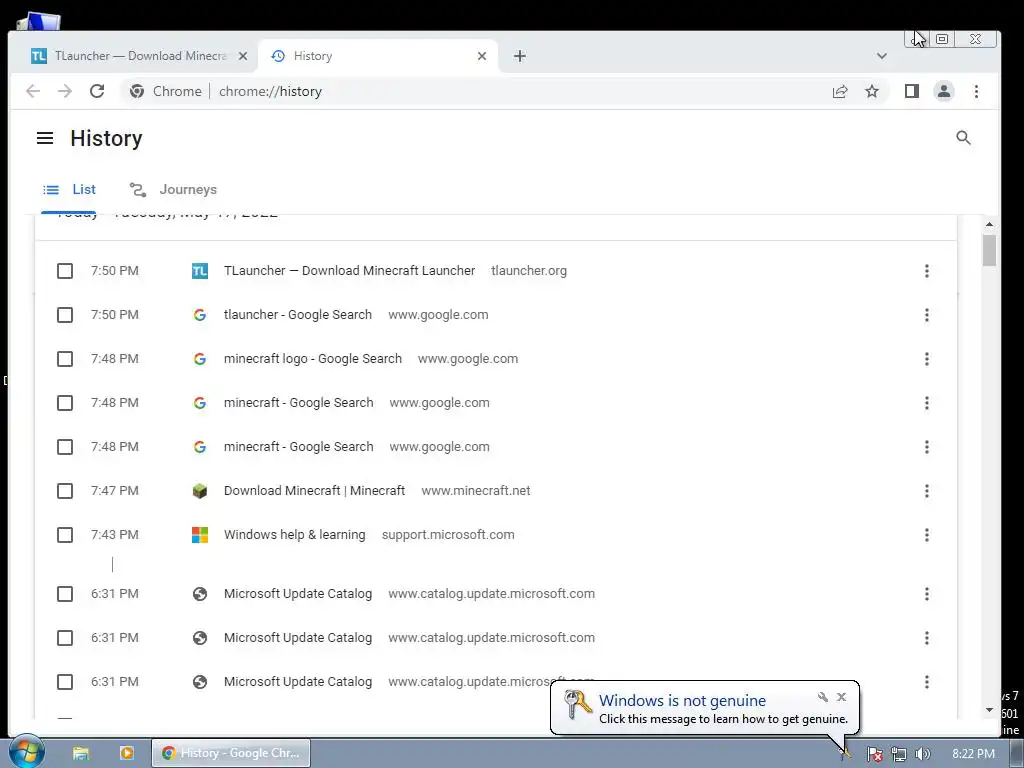Viewport: 1024px width, 768px height.
Task: Launch Windows Media Player from the taskbar
Action: coord(127,753)
